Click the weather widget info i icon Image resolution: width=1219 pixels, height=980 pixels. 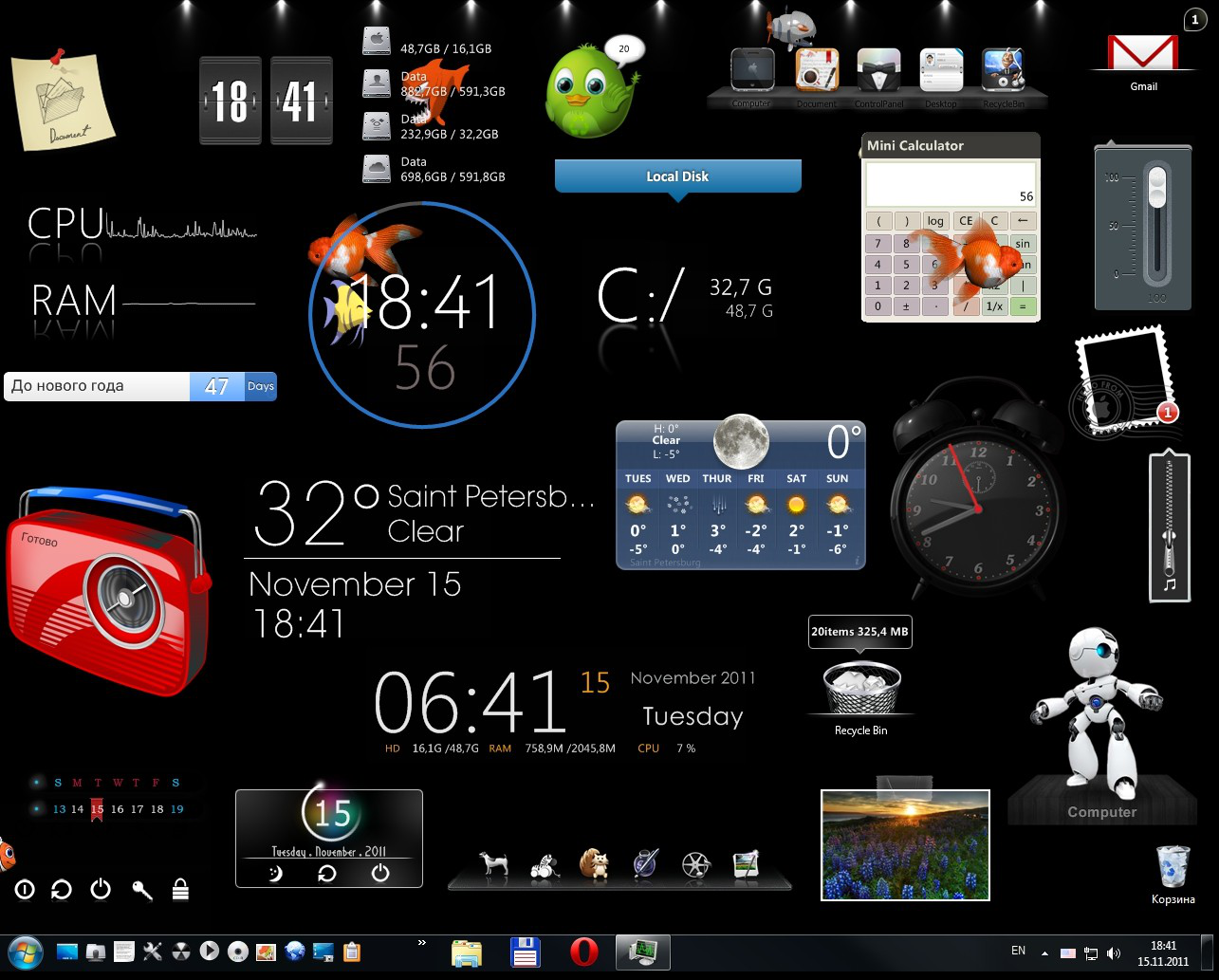857,562
